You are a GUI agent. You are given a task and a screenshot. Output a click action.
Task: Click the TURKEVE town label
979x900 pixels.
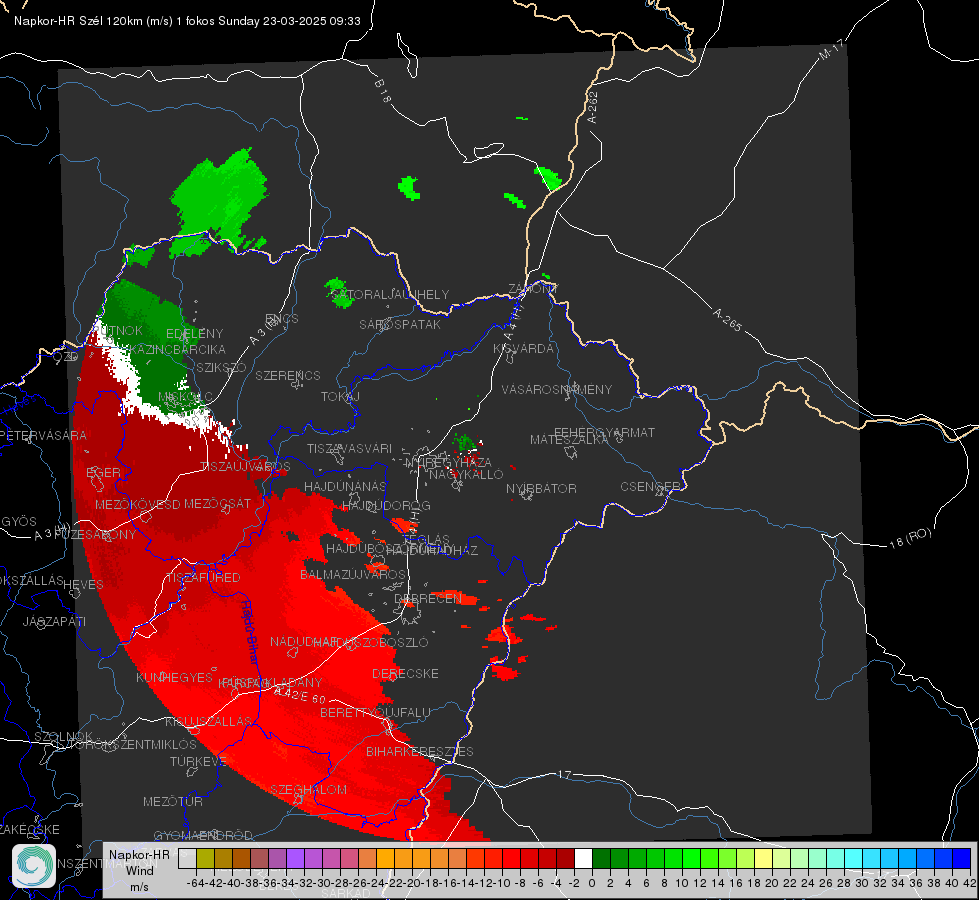click(x=198, y=761)
